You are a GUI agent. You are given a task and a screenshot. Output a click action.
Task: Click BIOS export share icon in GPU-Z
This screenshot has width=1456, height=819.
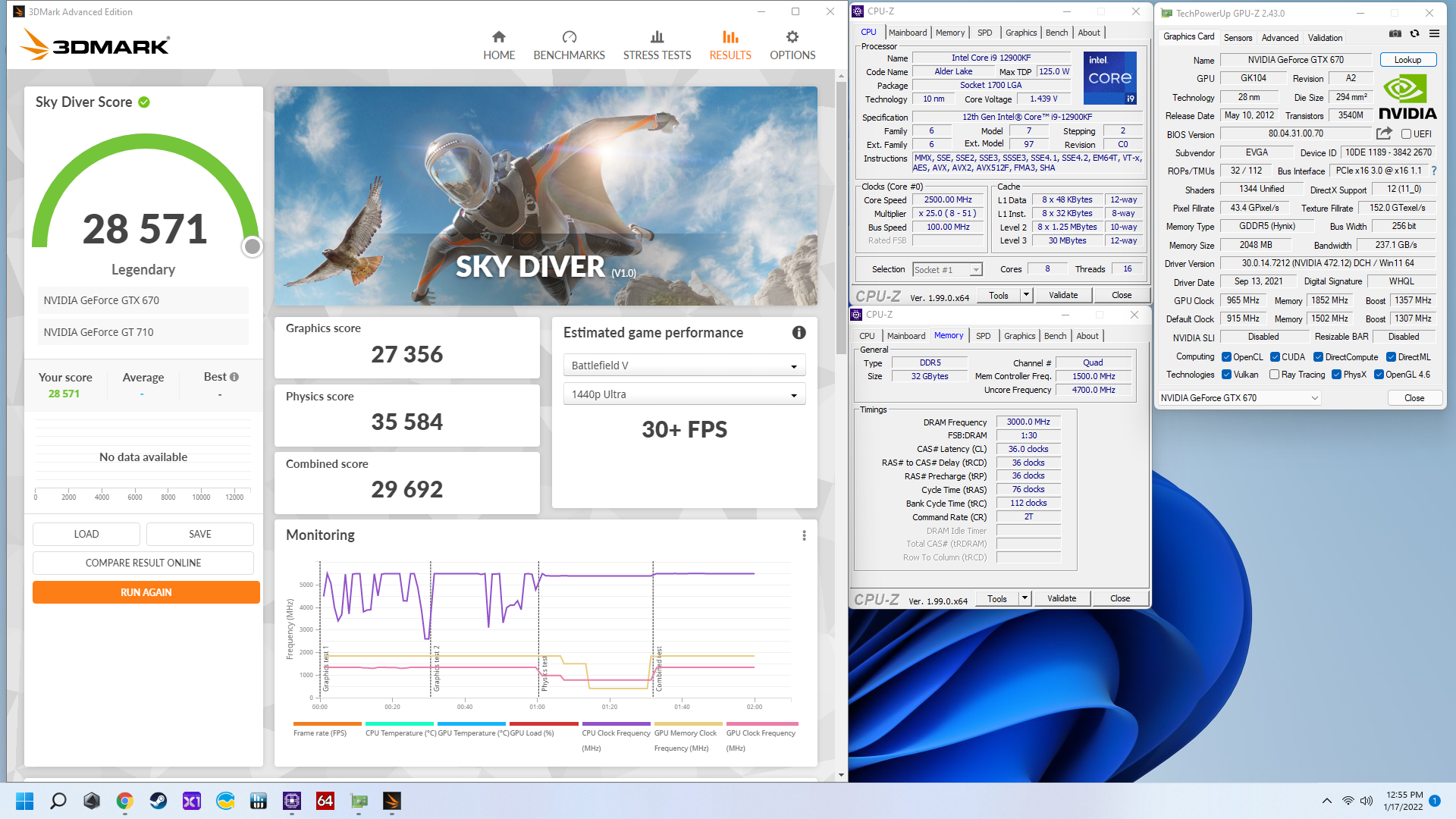pyautogui.click(x=1384, y=133)
